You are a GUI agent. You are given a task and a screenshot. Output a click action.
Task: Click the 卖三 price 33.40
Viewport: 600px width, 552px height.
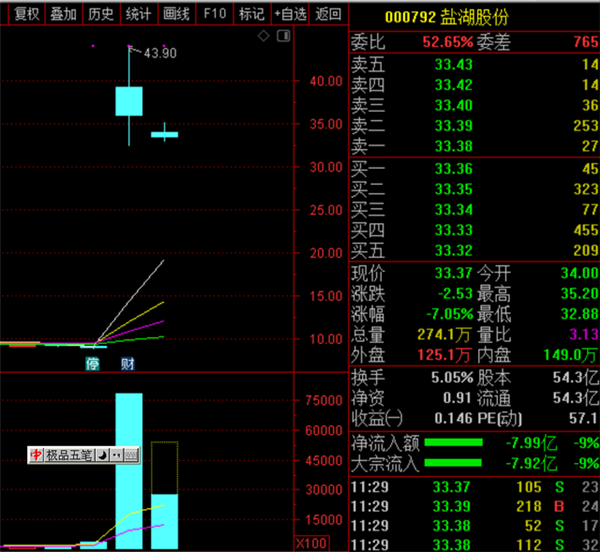click(453, 105)
